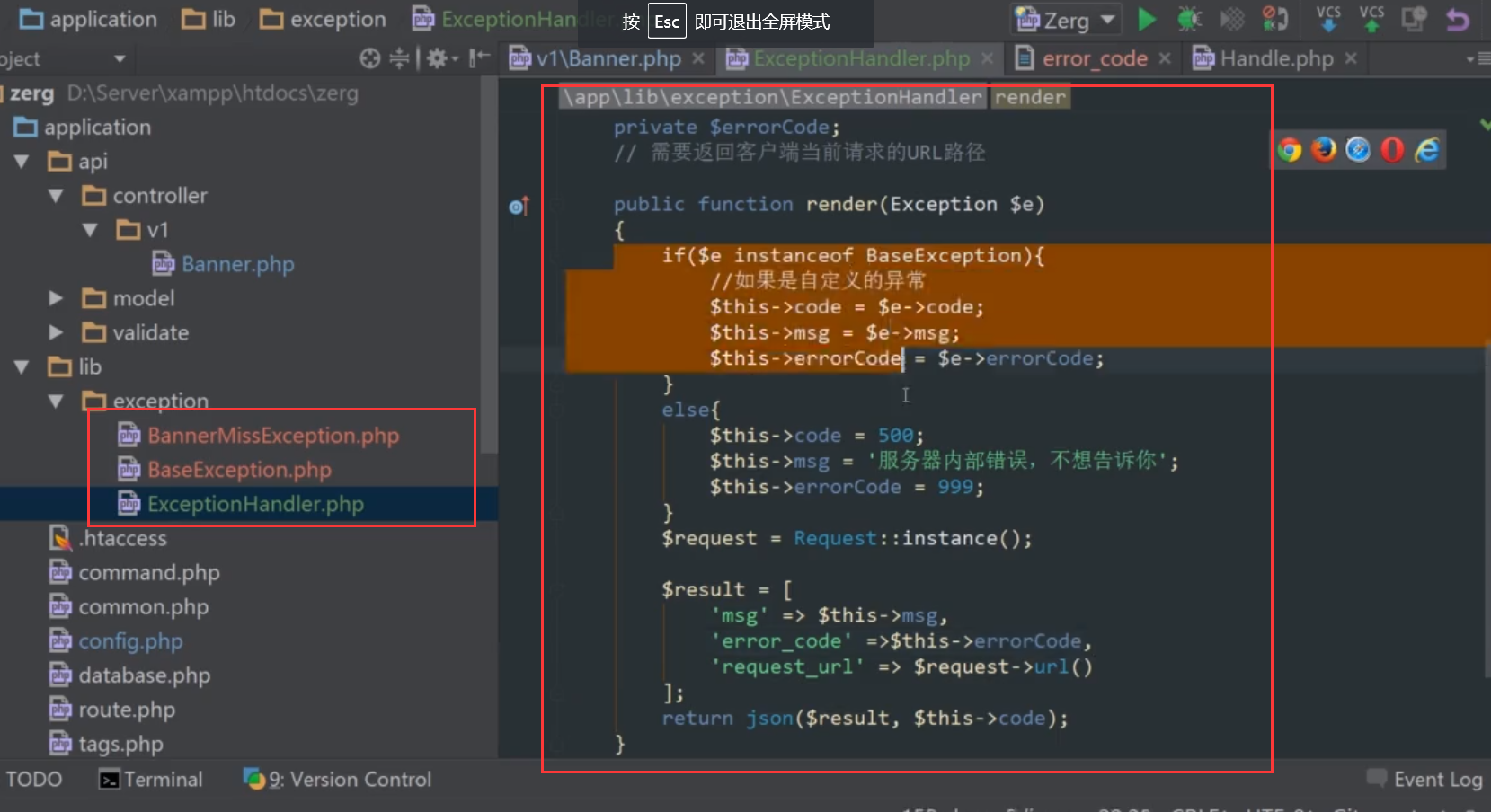The height and width of the screenshot is (812, 1491).
Task: Open preview in Internet Explorer icon
Action: coord(1427,150)
